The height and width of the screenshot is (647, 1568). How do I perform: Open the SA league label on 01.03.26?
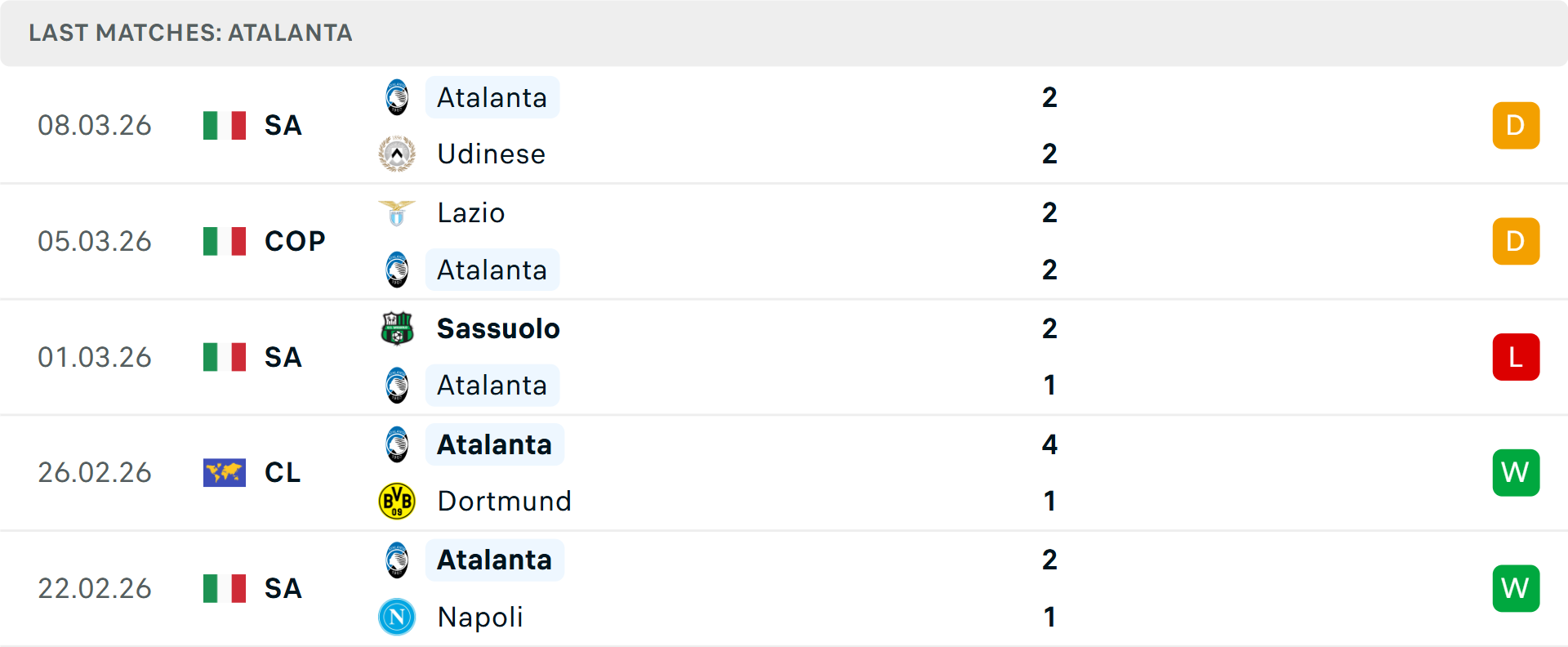coord(283,357)
